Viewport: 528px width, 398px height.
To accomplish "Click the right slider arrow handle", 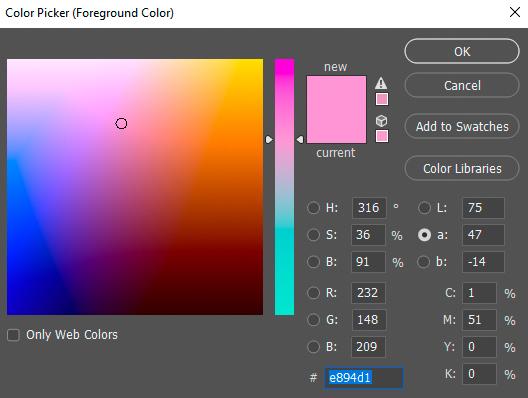I will 300,139.
